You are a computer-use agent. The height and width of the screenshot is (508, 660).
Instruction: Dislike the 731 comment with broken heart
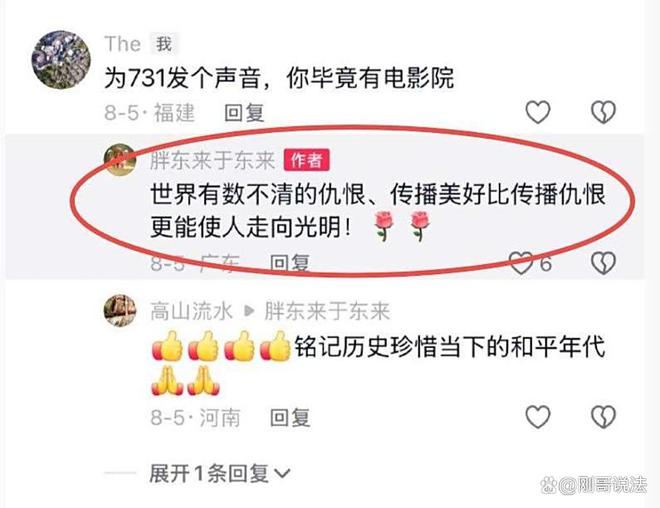coord(603,112)
